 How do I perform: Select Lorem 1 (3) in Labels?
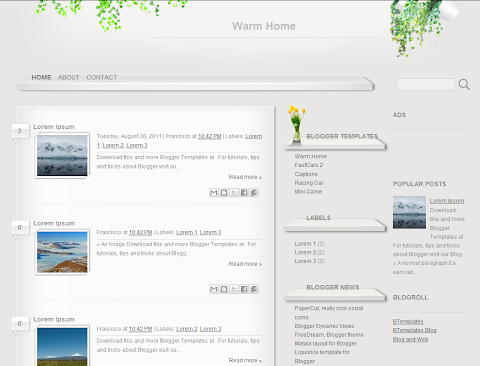[x=309, y=244]
